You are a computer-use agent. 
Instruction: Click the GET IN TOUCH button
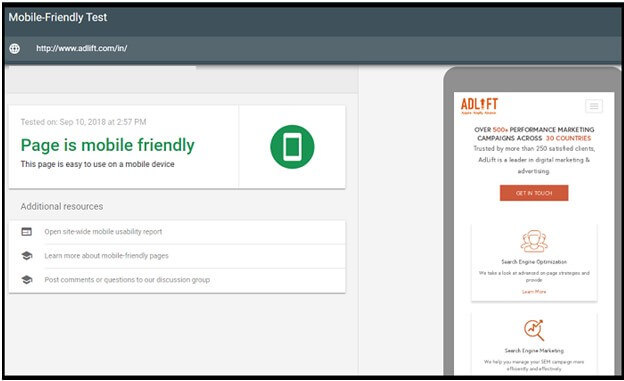[x=534, y=193]
